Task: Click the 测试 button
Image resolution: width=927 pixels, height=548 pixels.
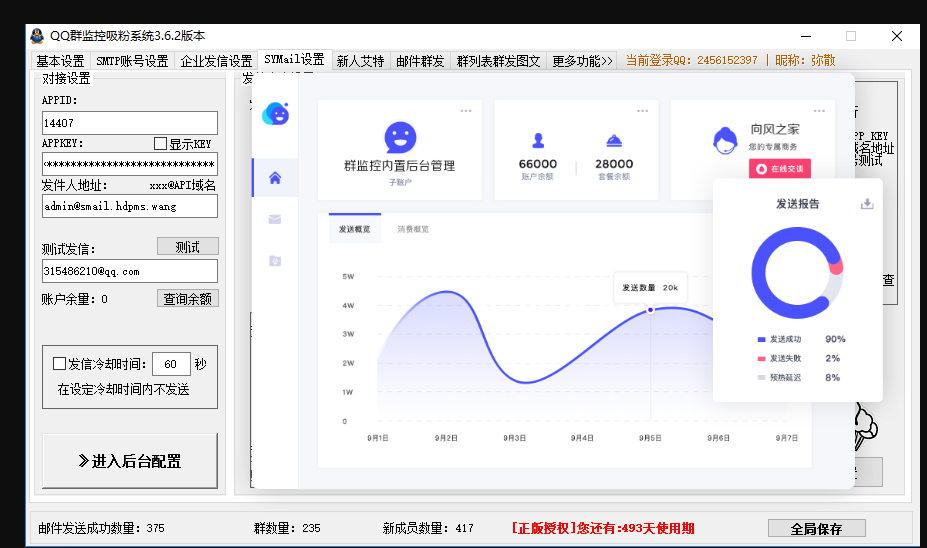Action: pyautogui.click(x=187, y=247)
